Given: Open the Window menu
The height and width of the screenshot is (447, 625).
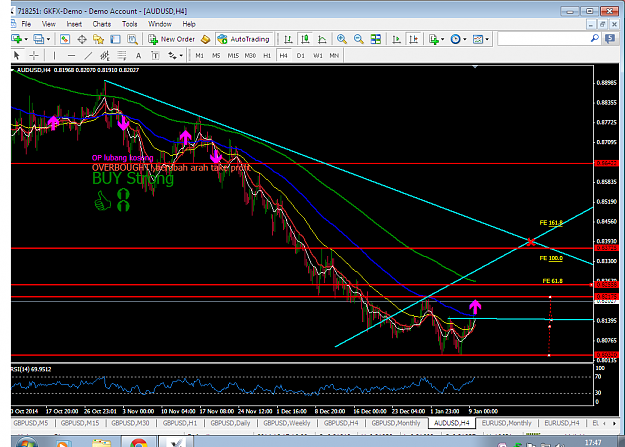Looking at the screenshot, I should coord(160,24).
